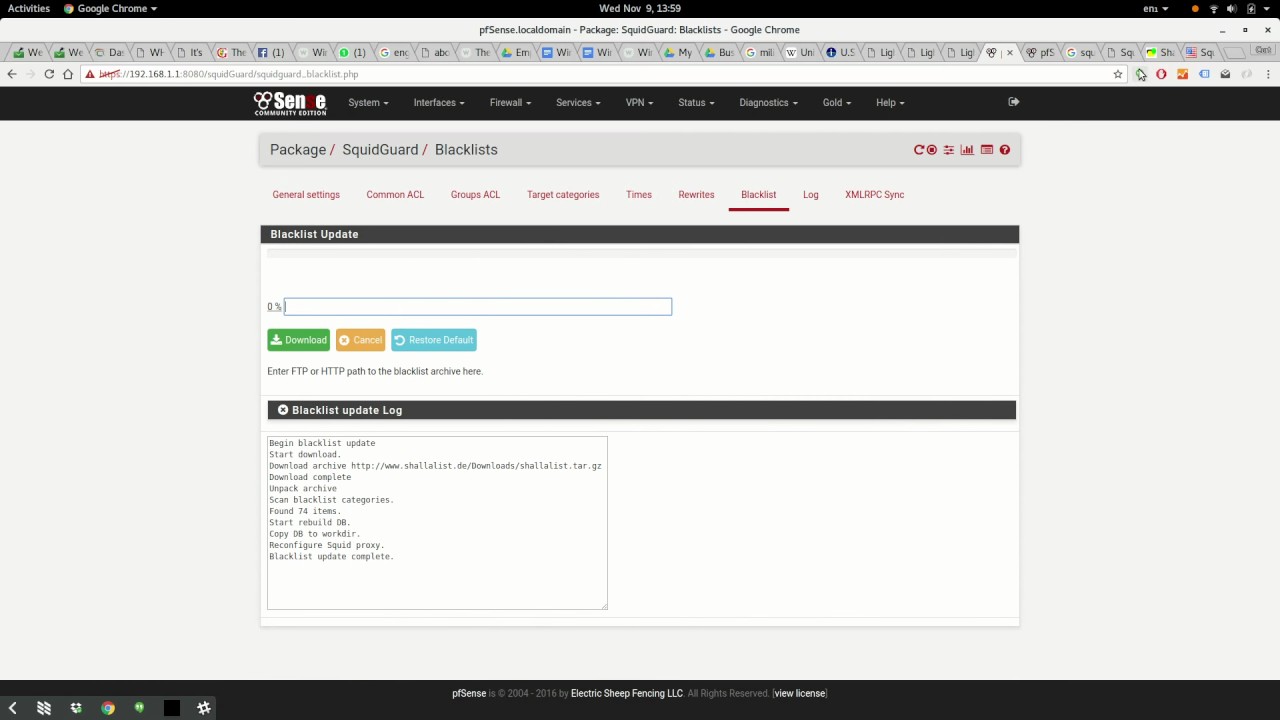The height and width of the screenshot is (720, 1280).
Task: Click the orange Cancel button
Action: coord(360,340)
